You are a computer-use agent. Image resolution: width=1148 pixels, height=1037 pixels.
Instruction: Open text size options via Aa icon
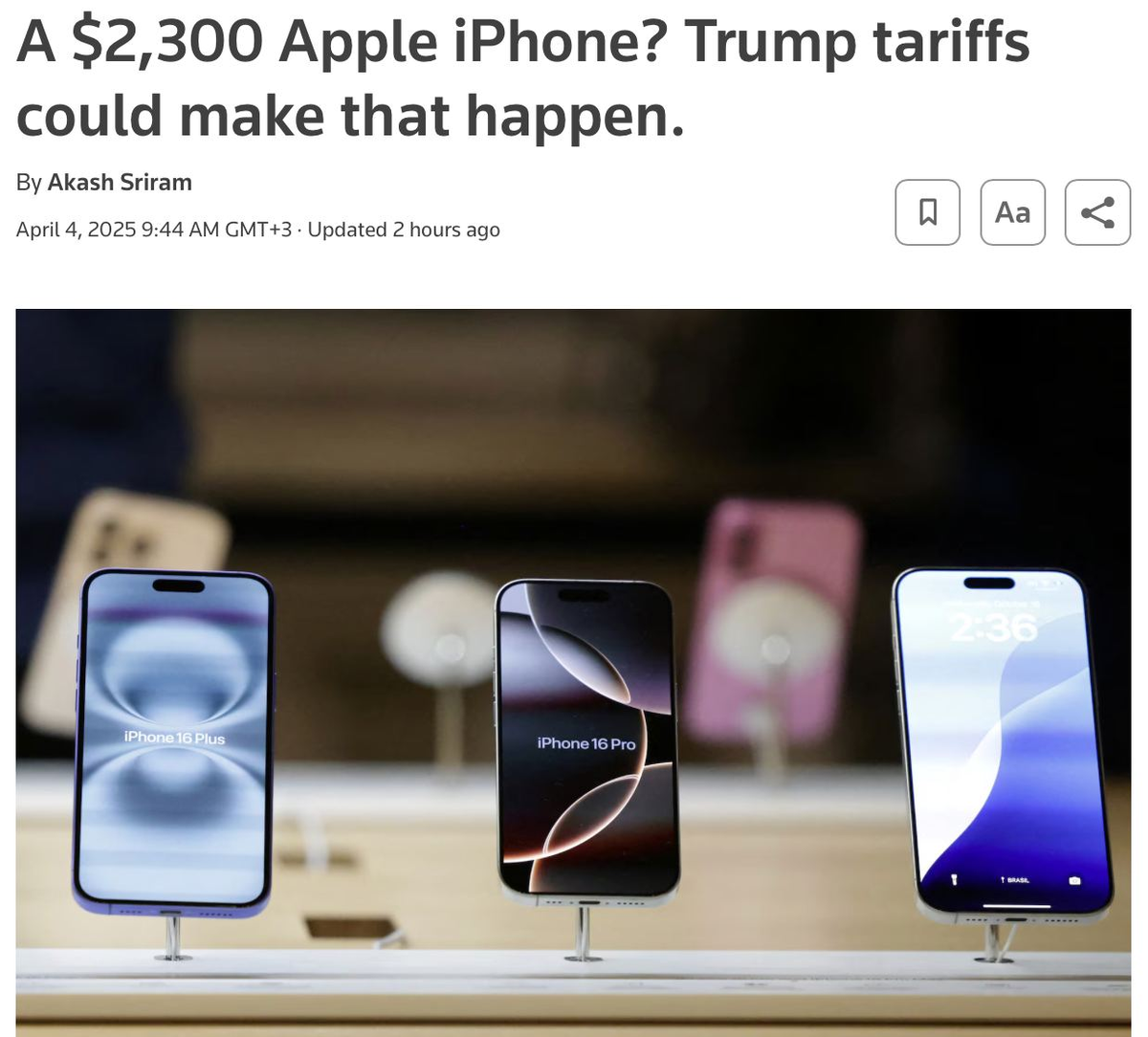point(1012,212)
